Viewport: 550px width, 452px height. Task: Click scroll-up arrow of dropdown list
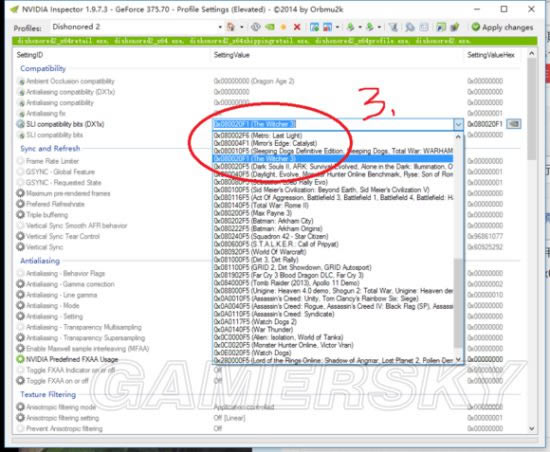tap(458, 137)
